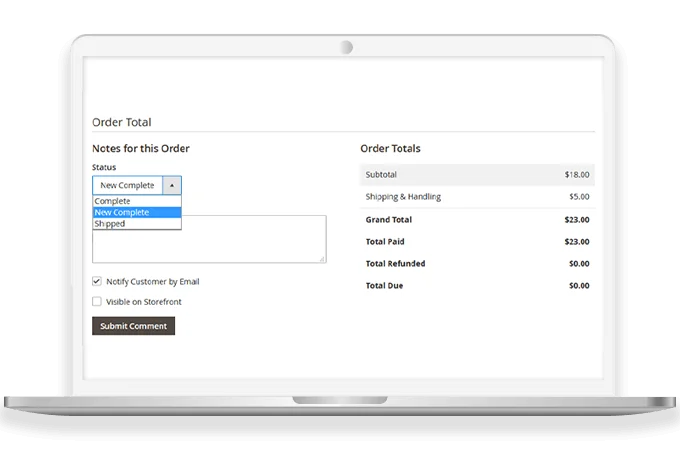Click the Total Paid value $23.00
Image resolution: width=680 pixels, height=450 pixels.
577,242
